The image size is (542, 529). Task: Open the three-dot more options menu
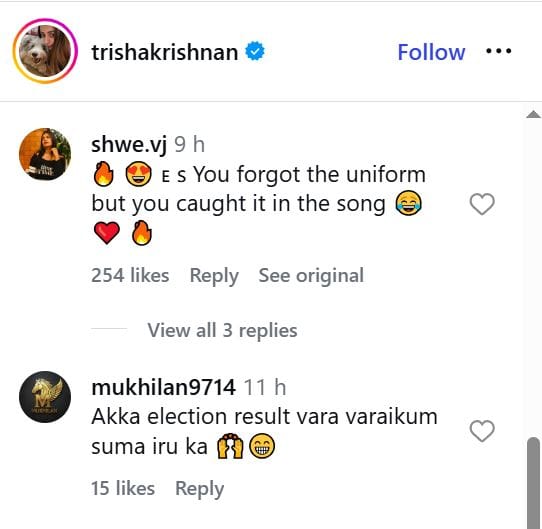[498, 51]
